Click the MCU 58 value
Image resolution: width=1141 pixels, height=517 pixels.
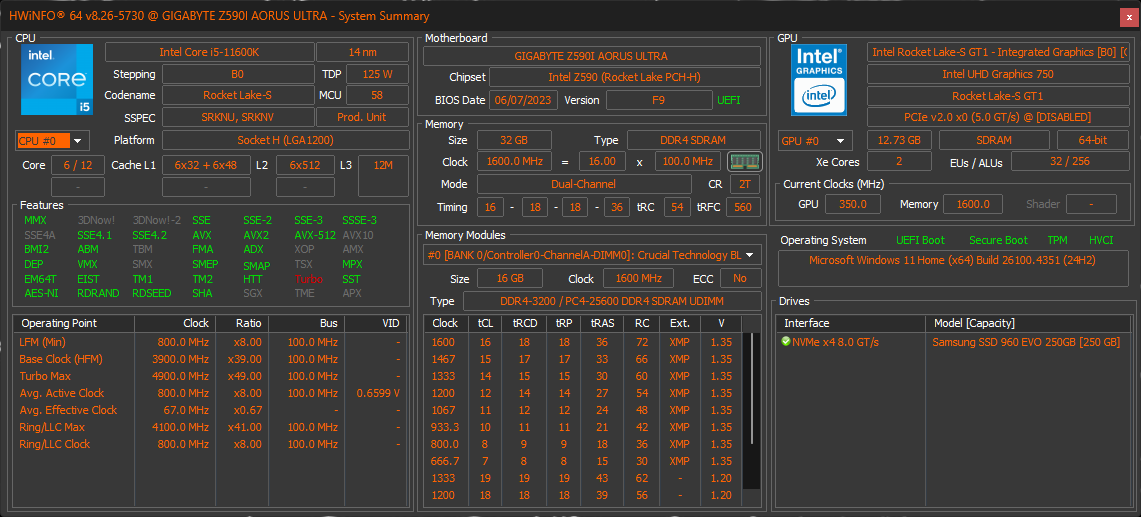(377, 95)
